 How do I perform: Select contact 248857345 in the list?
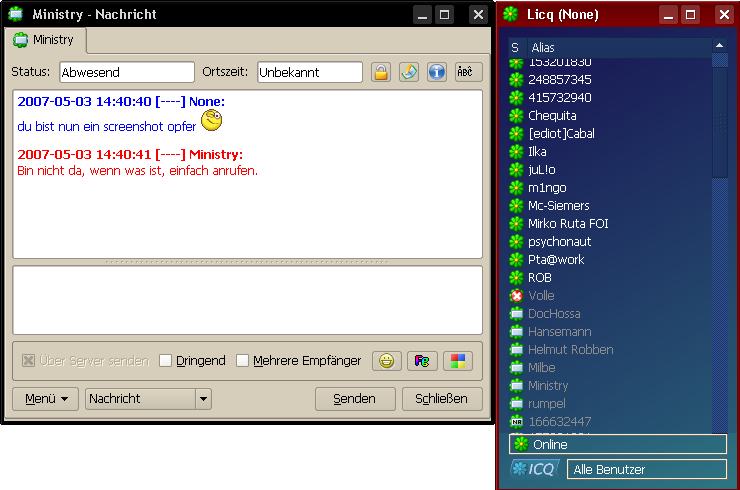(610, 80)
